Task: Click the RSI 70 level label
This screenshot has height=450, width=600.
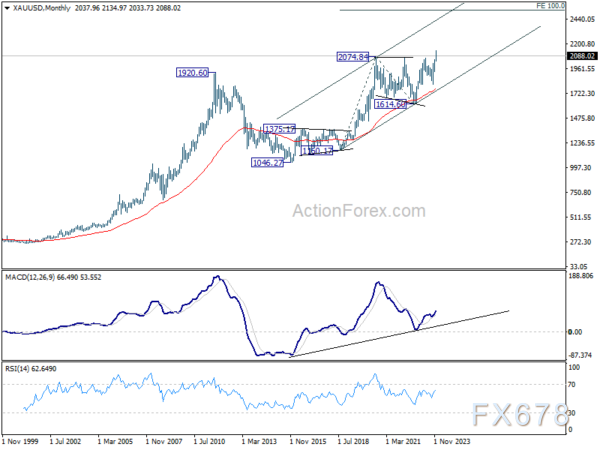Action: tap(572, 385)
